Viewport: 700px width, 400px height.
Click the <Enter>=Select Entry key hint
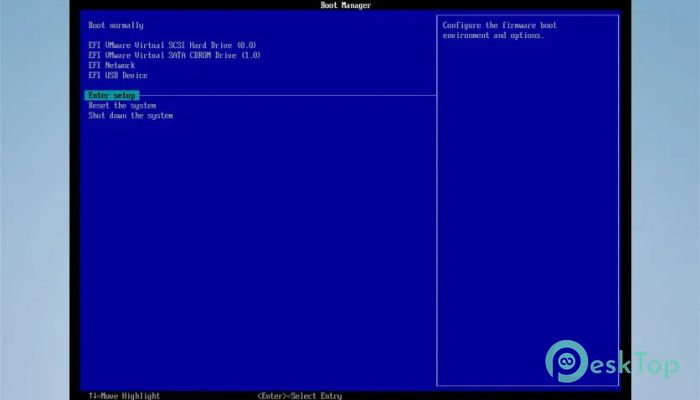pyautogui.click(x=300, y=396)
